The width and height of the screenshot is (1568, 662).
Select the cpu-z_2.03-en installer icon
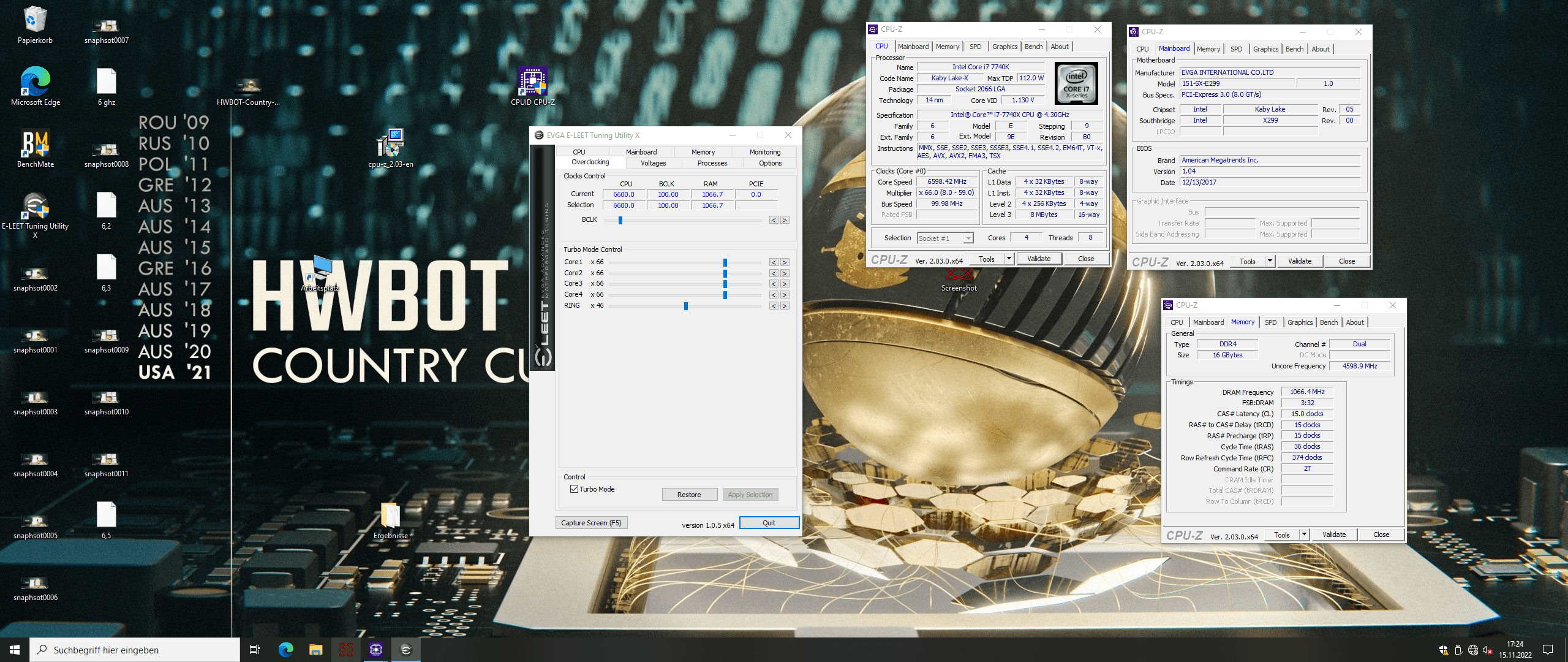click(x=390, y=149)
